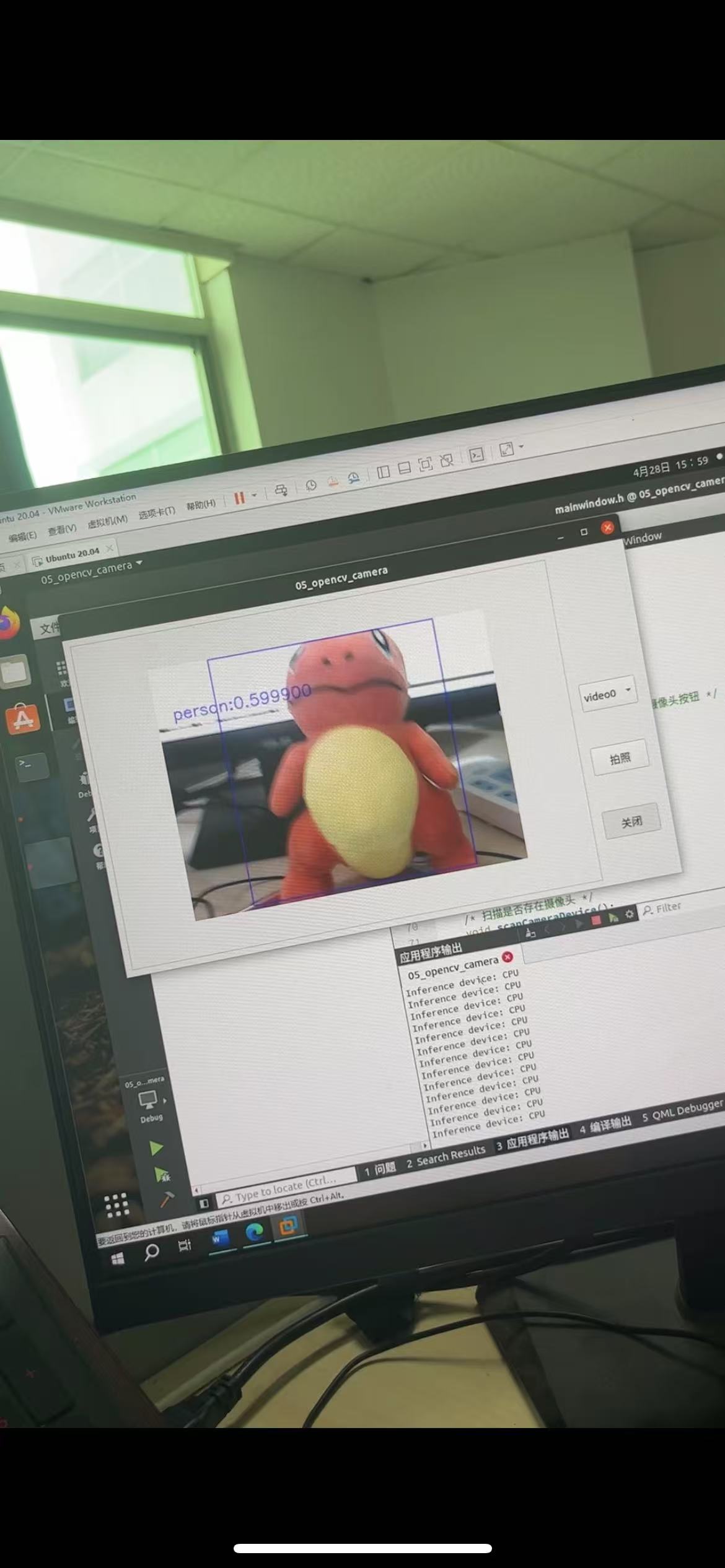Click VMware send Ctrl+Alt+Del icon

(281, 490)
